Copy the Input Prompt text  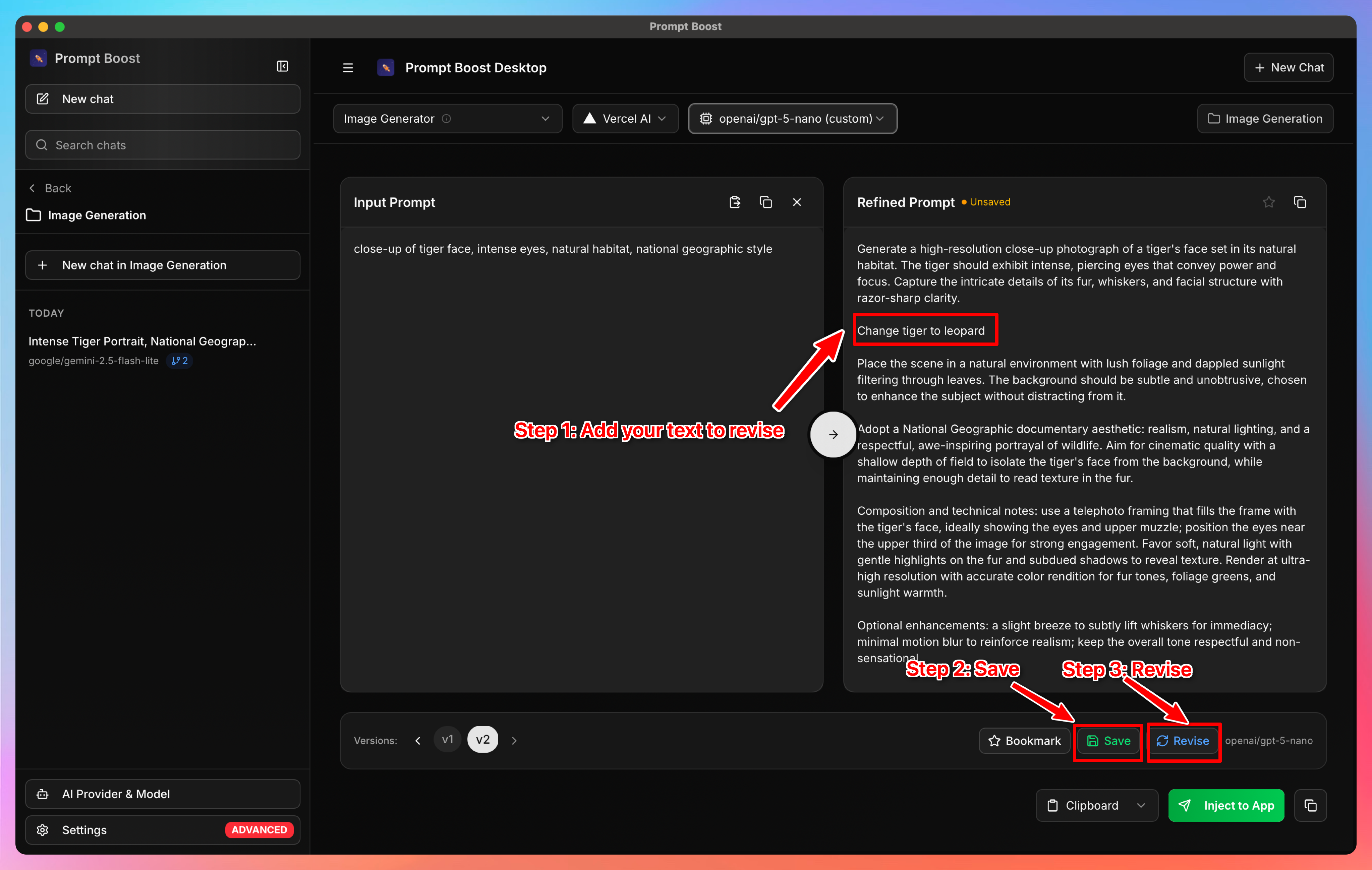tap(766, 201)
